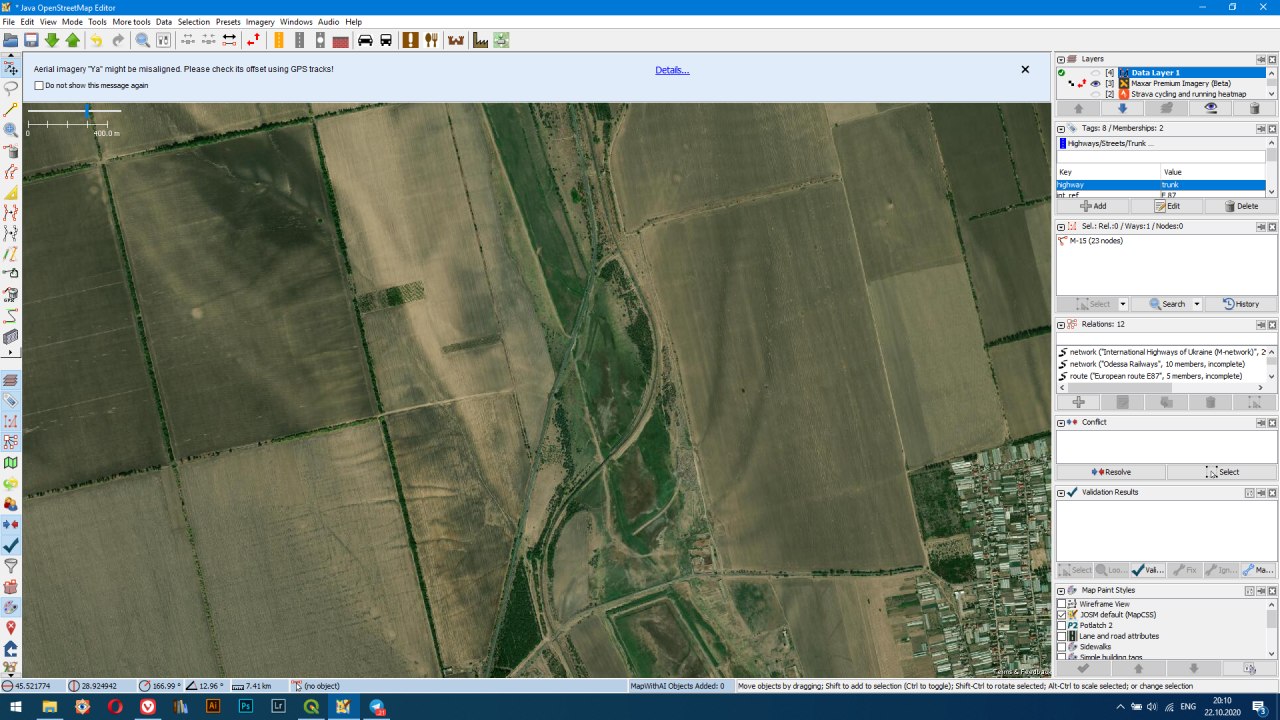The image size is (1280, 720).
Task: Select European route E87 relation row
Action: (x=1160, y=376)
